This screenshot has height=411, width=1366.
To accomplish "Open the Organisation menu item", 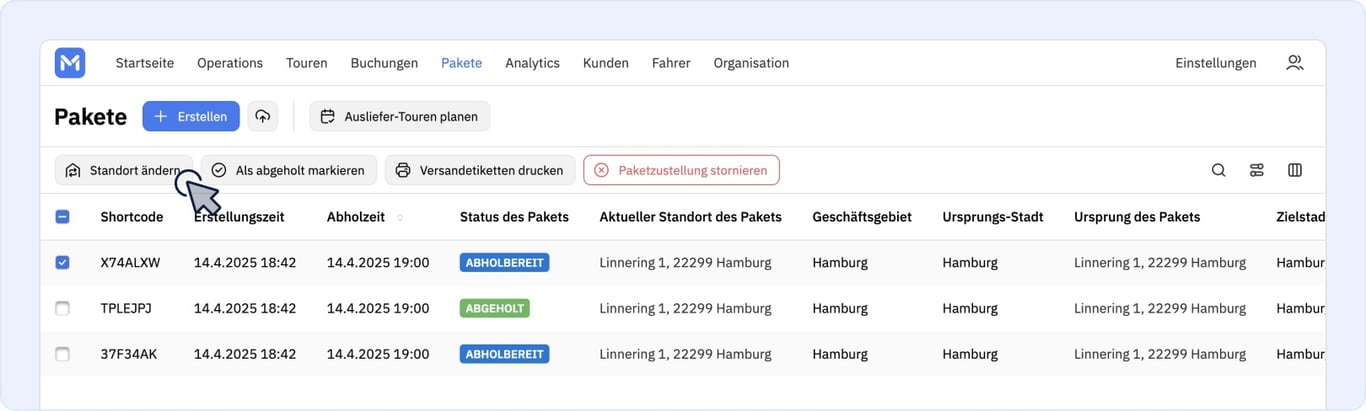I will (x=751, y=63).
